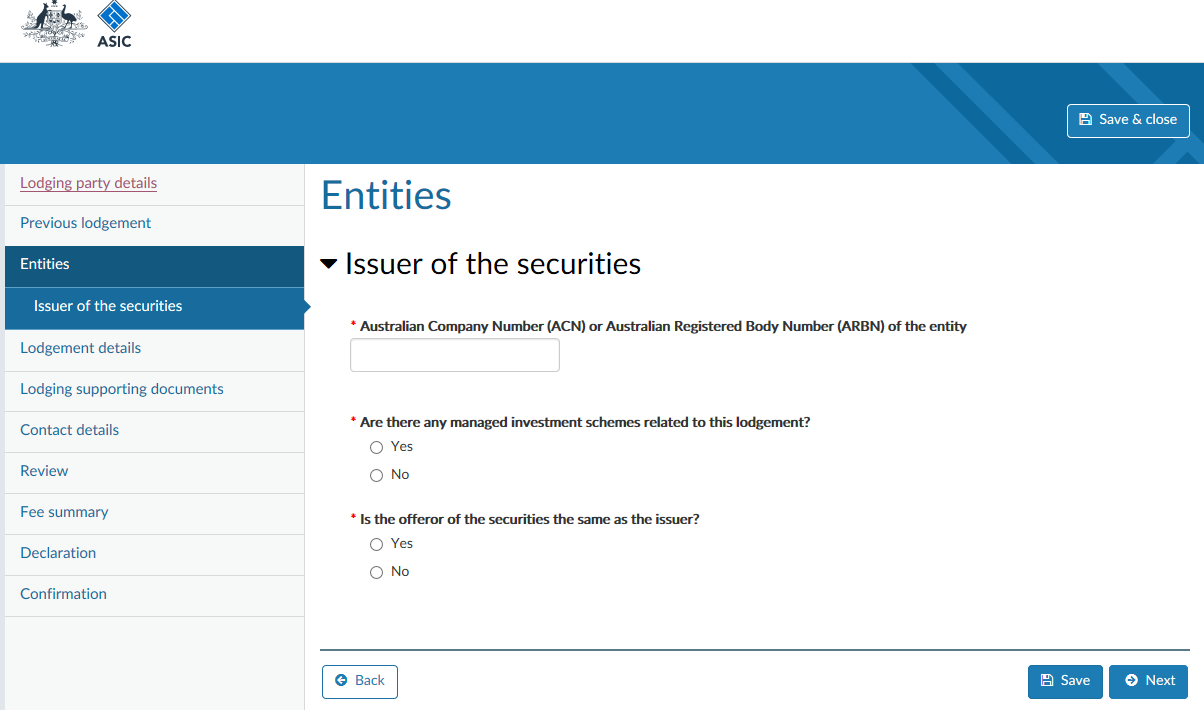Collapse the Issuer of the securities section
The width and height of the screenshot is (1204, 710).
[329, 264]
